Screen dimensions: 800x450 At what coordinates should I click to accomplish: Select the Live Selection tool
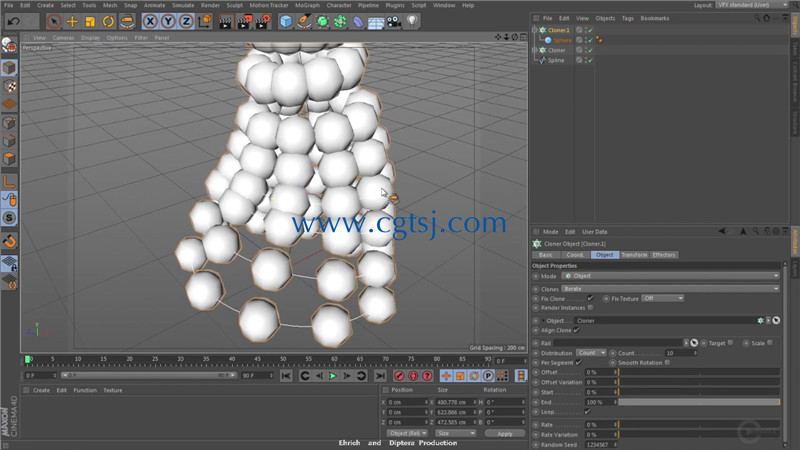tap(54, 21)
